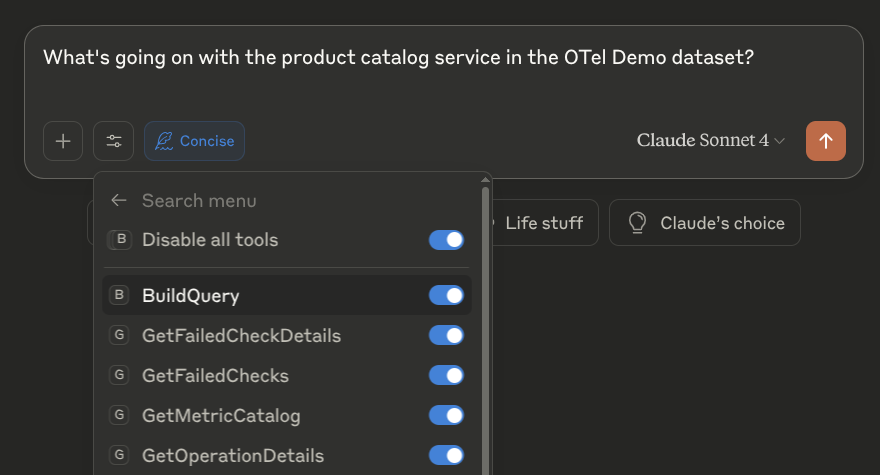Toggle the BuildQuery tool switch

(446, 295)
